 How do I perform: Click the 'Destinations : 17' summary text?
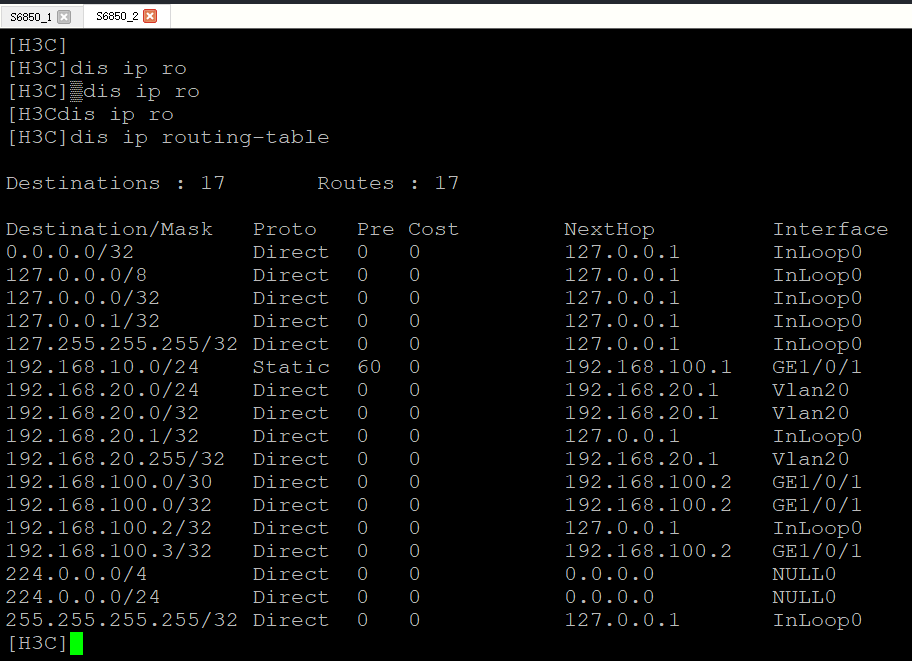coord(115,183)
